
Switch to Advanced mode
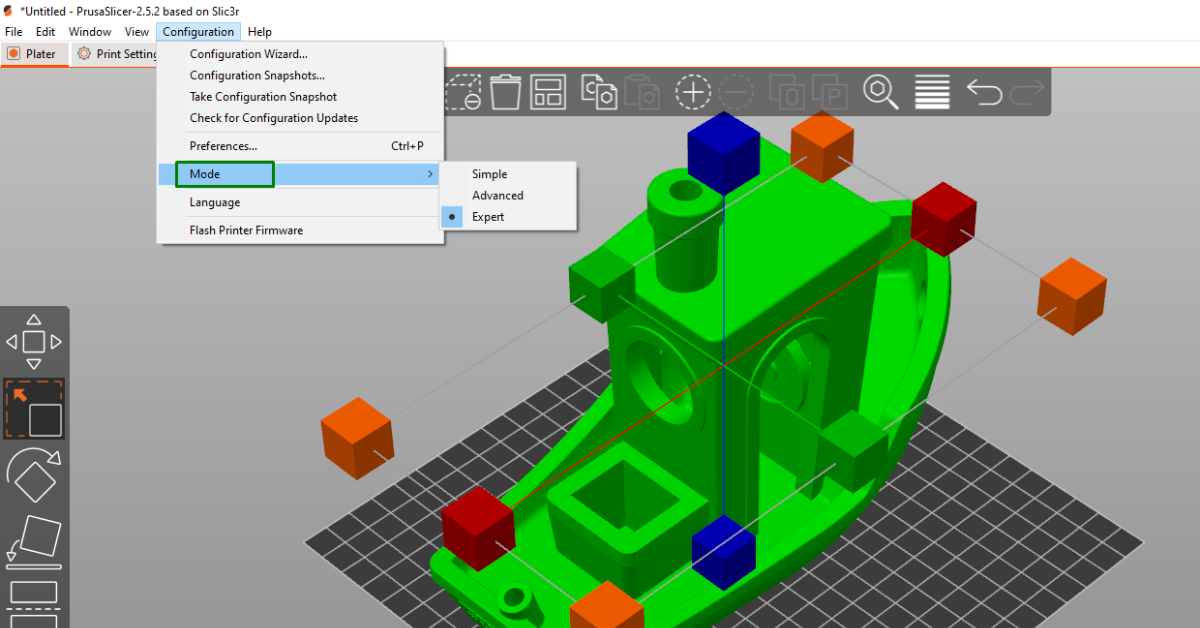(x=497, y=196)
